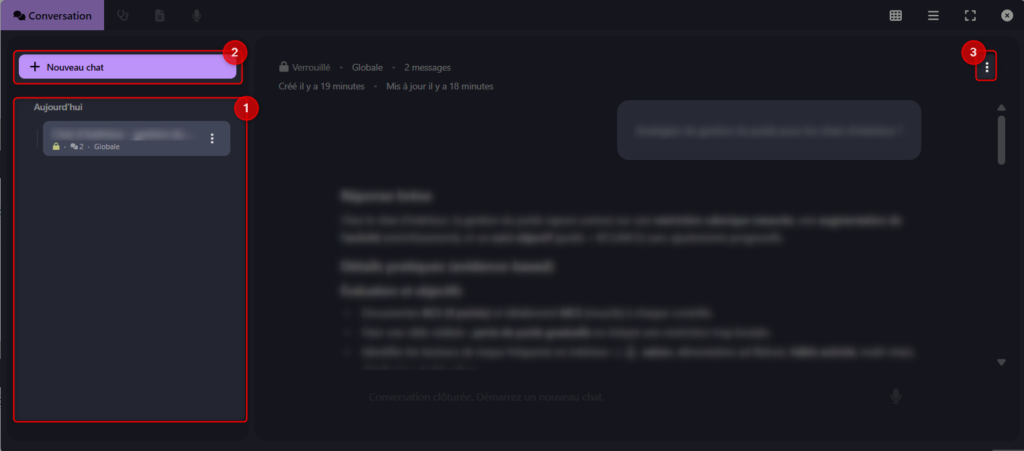
Task: Switch to the document tab icon
Action: (159, 15)
